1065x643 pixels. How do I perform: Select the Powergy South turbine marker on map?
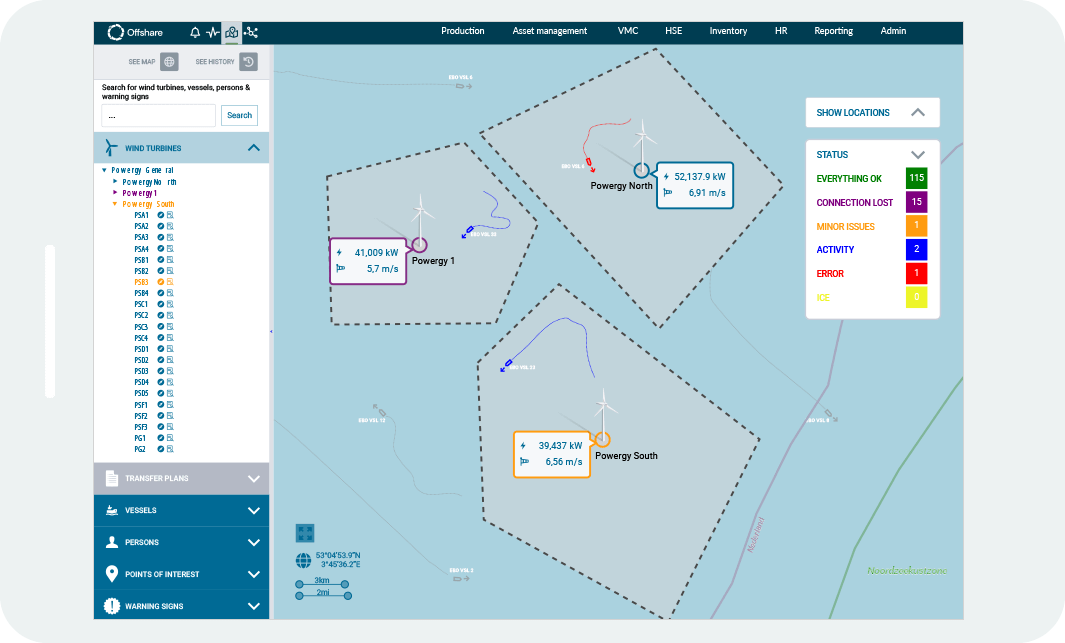pyautogui.click(x=602, y=439)
